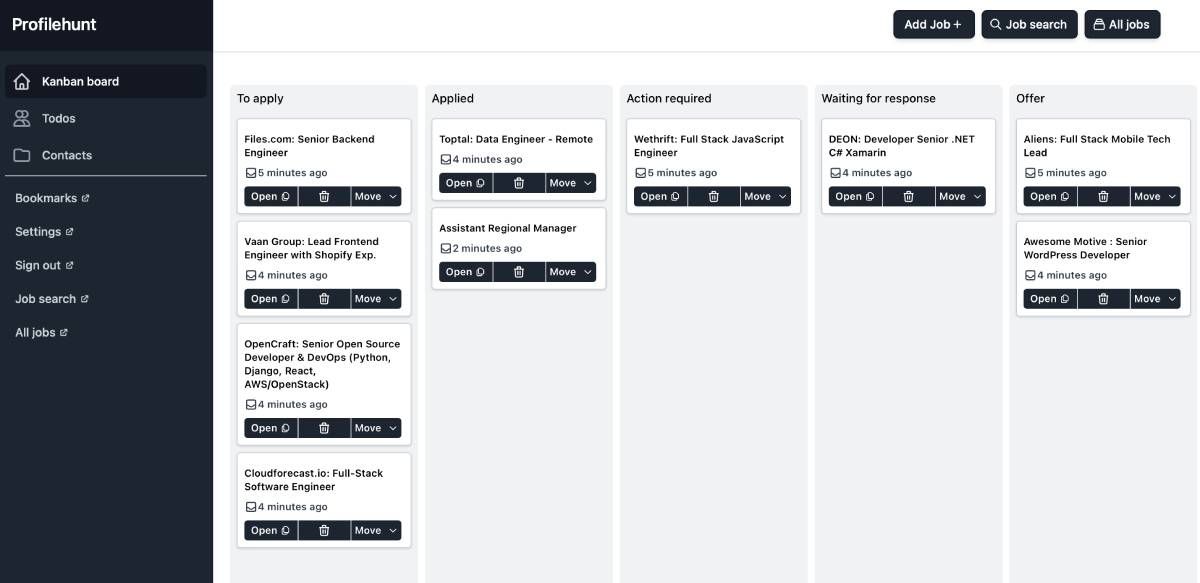Open the All jobs header button
The image size is (1200, 583).
tap(1122, 24)
